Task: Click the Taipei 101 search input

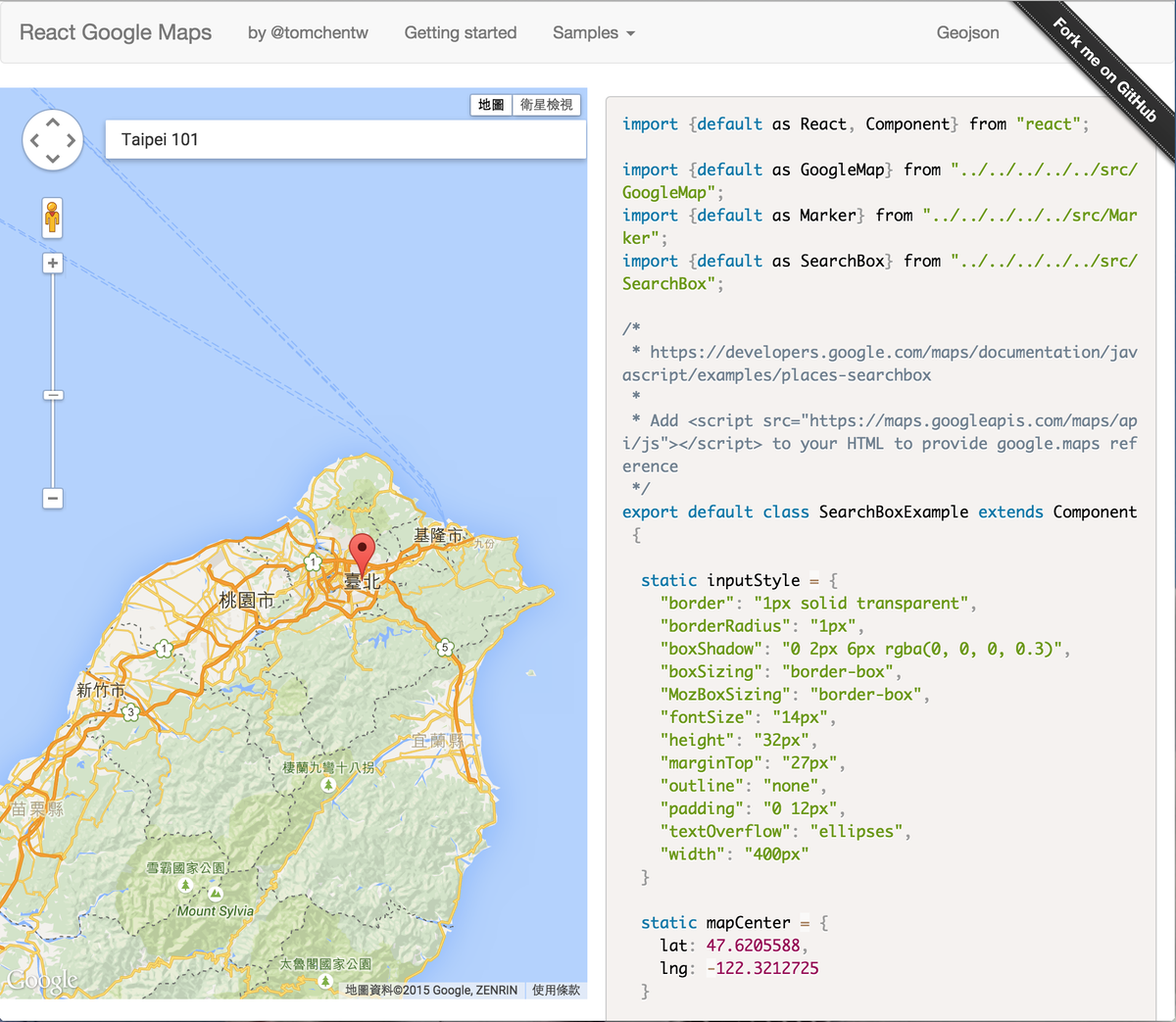Action: (x=345, y=139)
